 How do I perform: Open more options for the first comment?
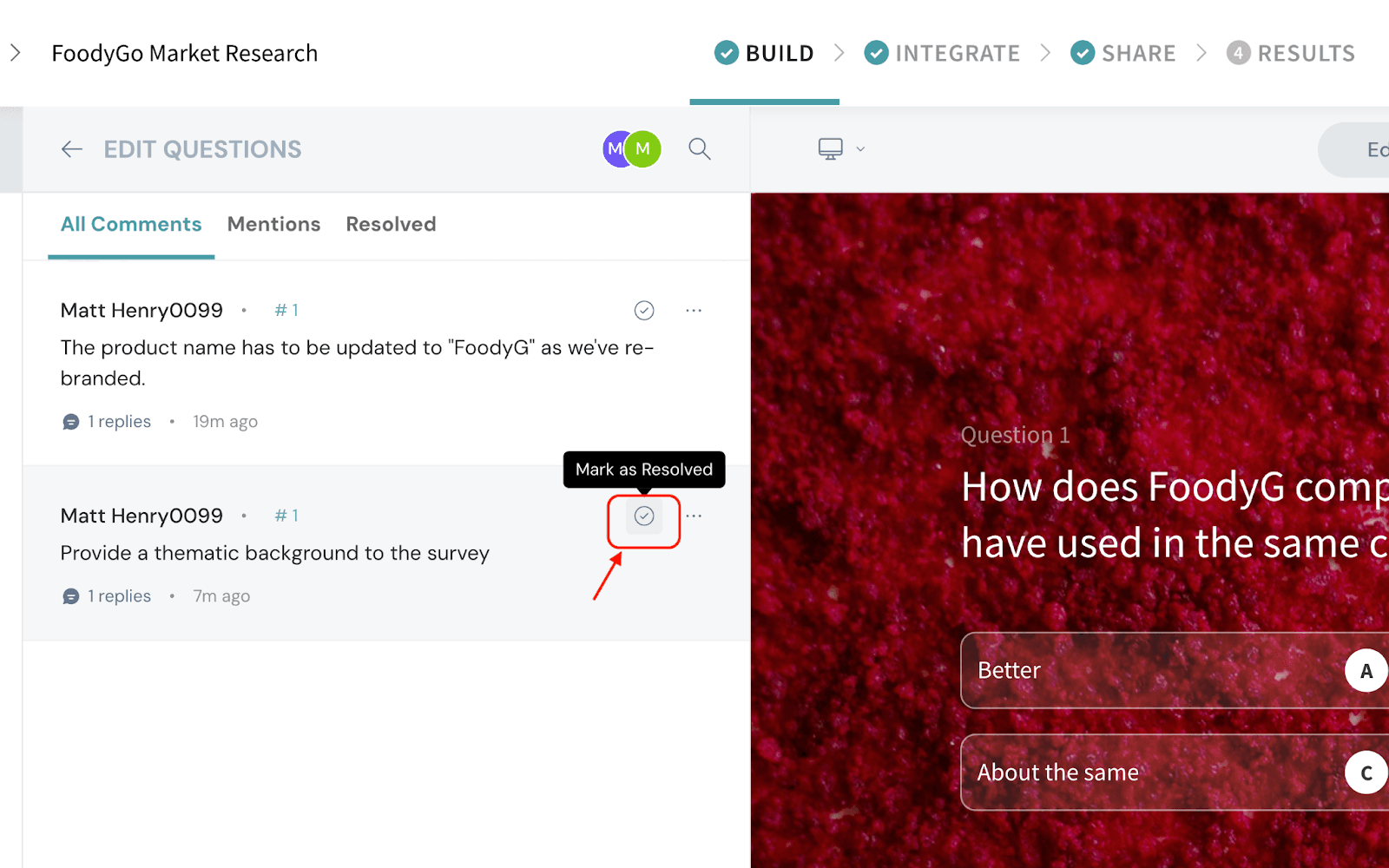[693, 311]
